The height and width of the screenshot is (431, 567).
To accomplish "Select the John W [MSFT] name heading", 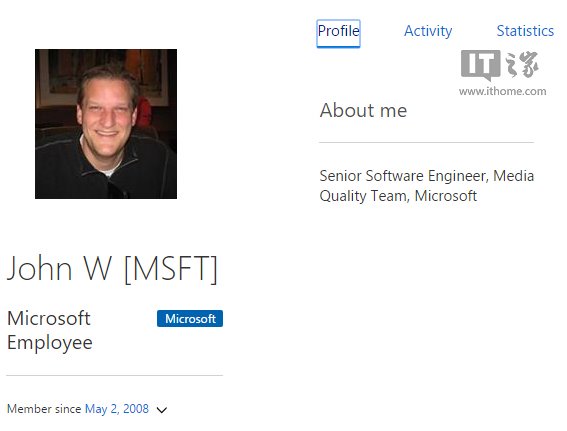I will point(112,268).
